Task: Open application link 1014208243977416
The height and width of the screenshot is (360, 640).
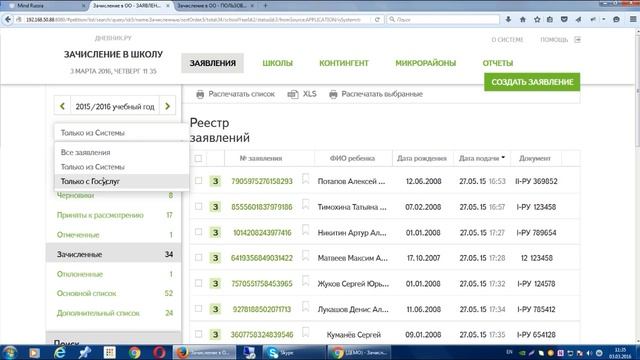Action: (x=262, y=233)
